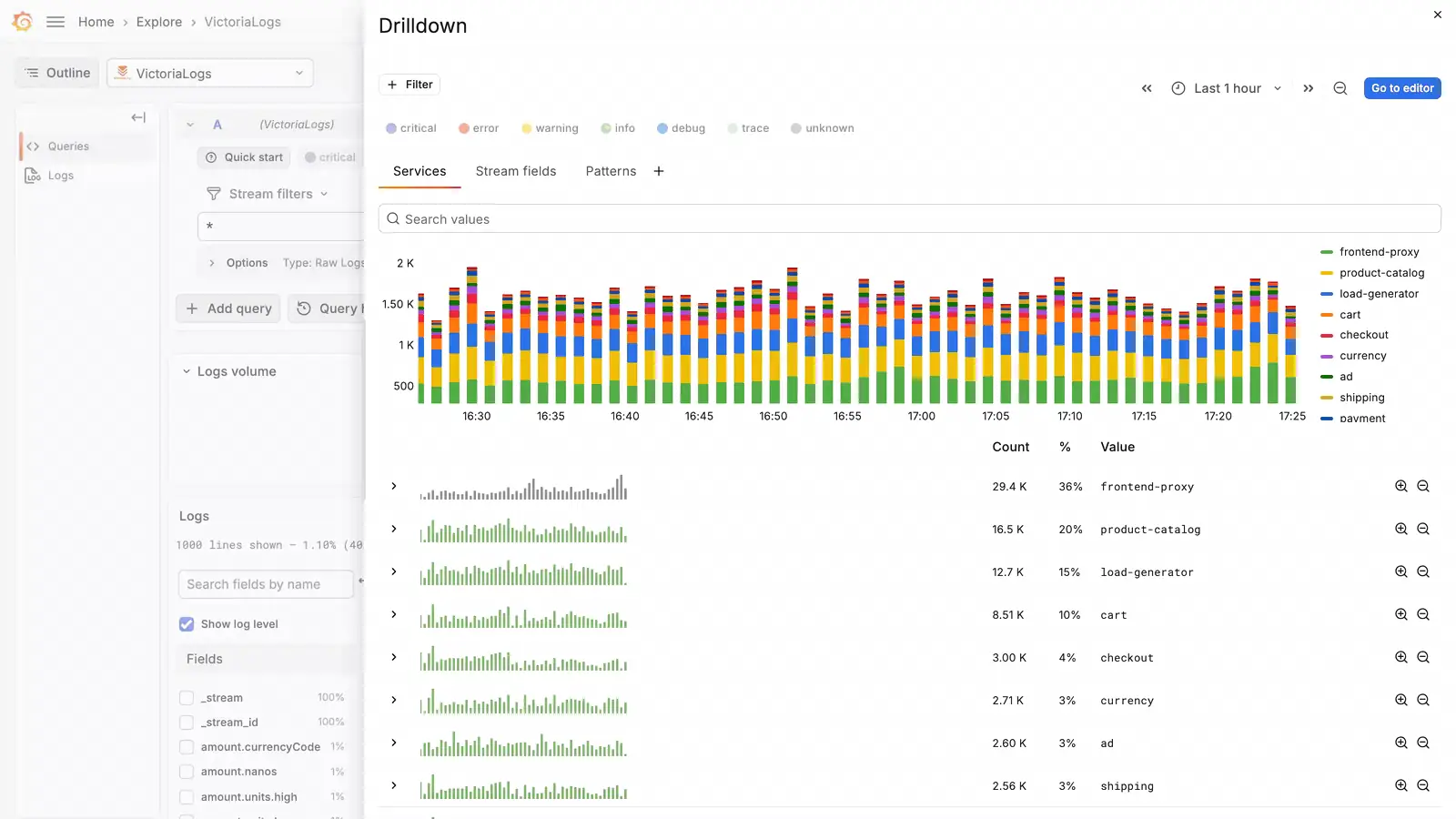The width and height of the screenshot is (1456, 819).
Task: Include cart with zoom-in icon
Action: (1401, 615)
